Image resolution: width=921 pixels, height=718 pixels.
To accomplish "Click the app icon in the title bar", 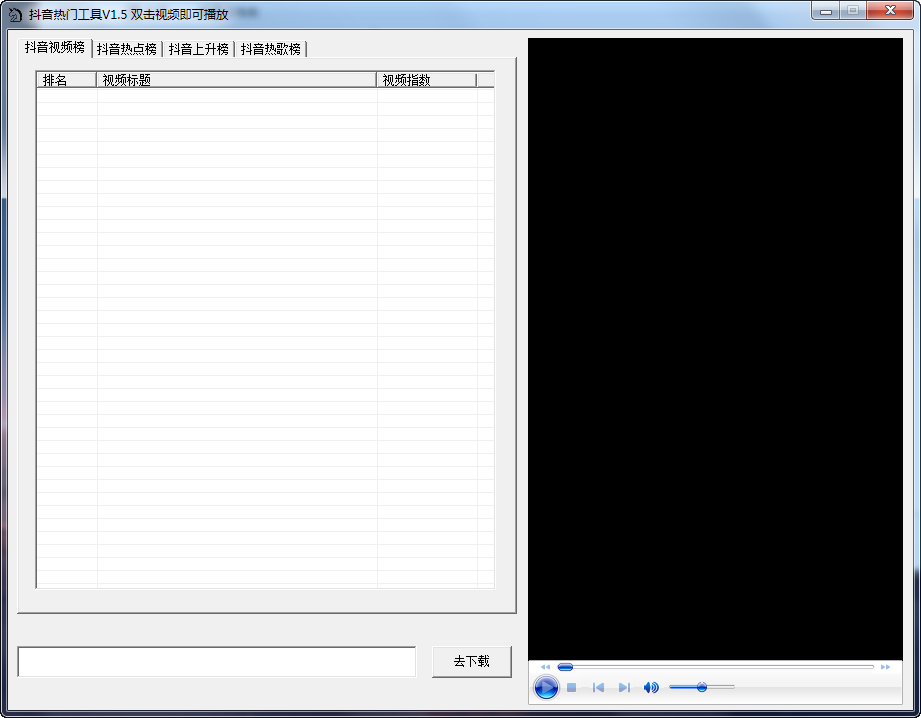I will (x=15, y=14).
